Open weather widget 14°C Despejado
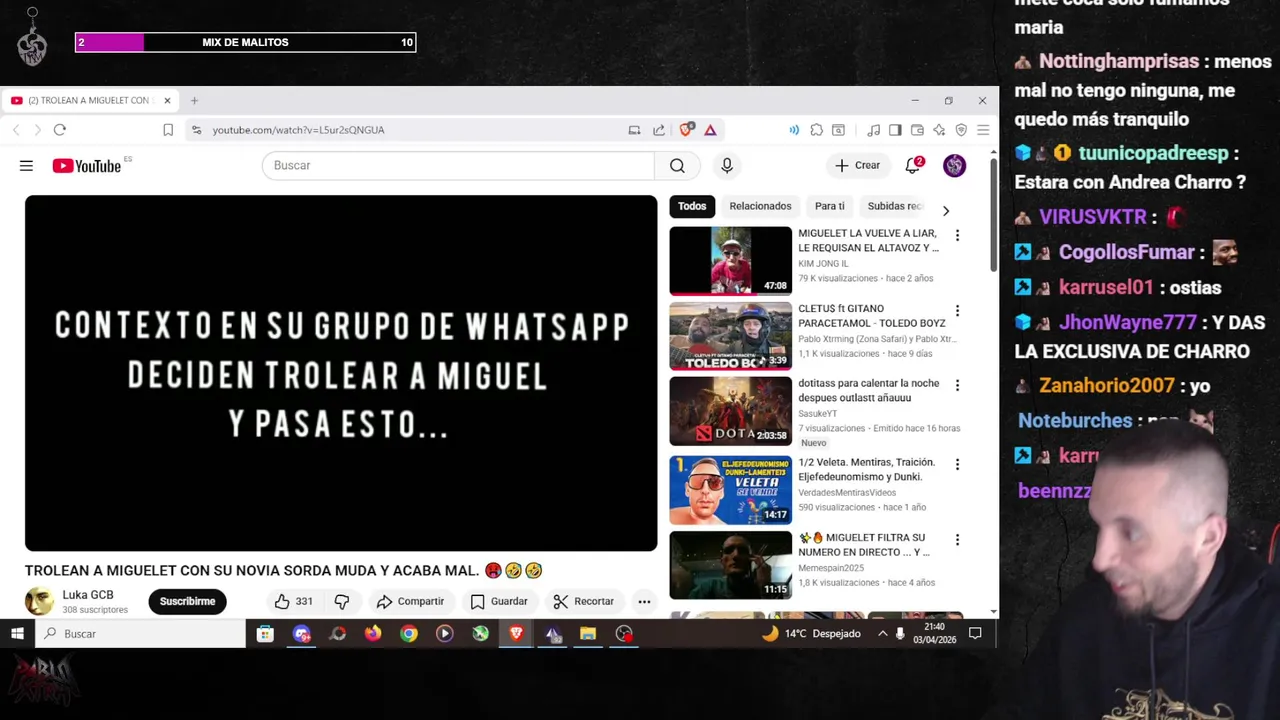Viewport: 1280px width, 720px height. tap(812, 633)
